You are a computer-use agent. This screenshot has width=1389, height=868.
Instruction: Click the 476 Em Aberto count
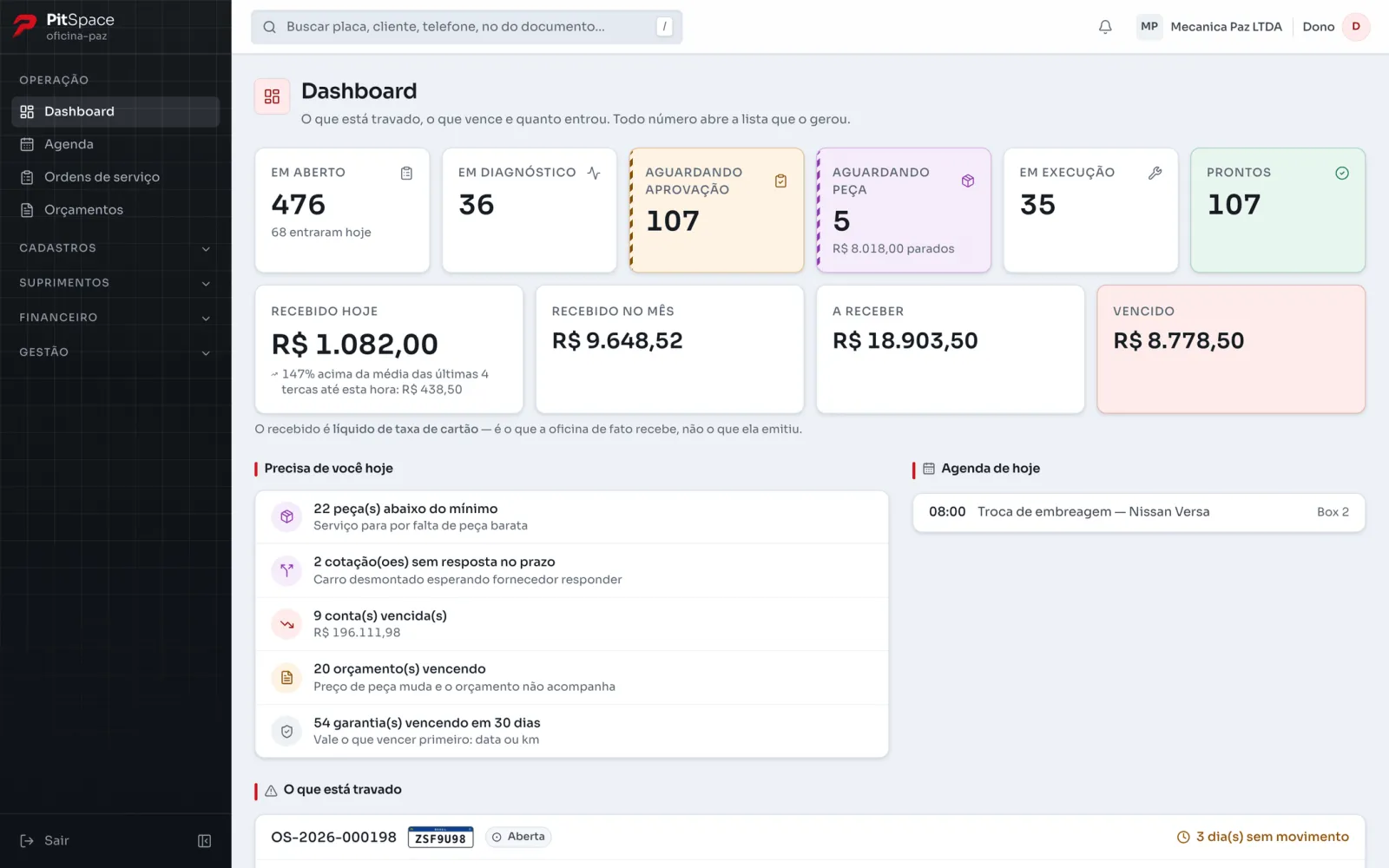299,205
